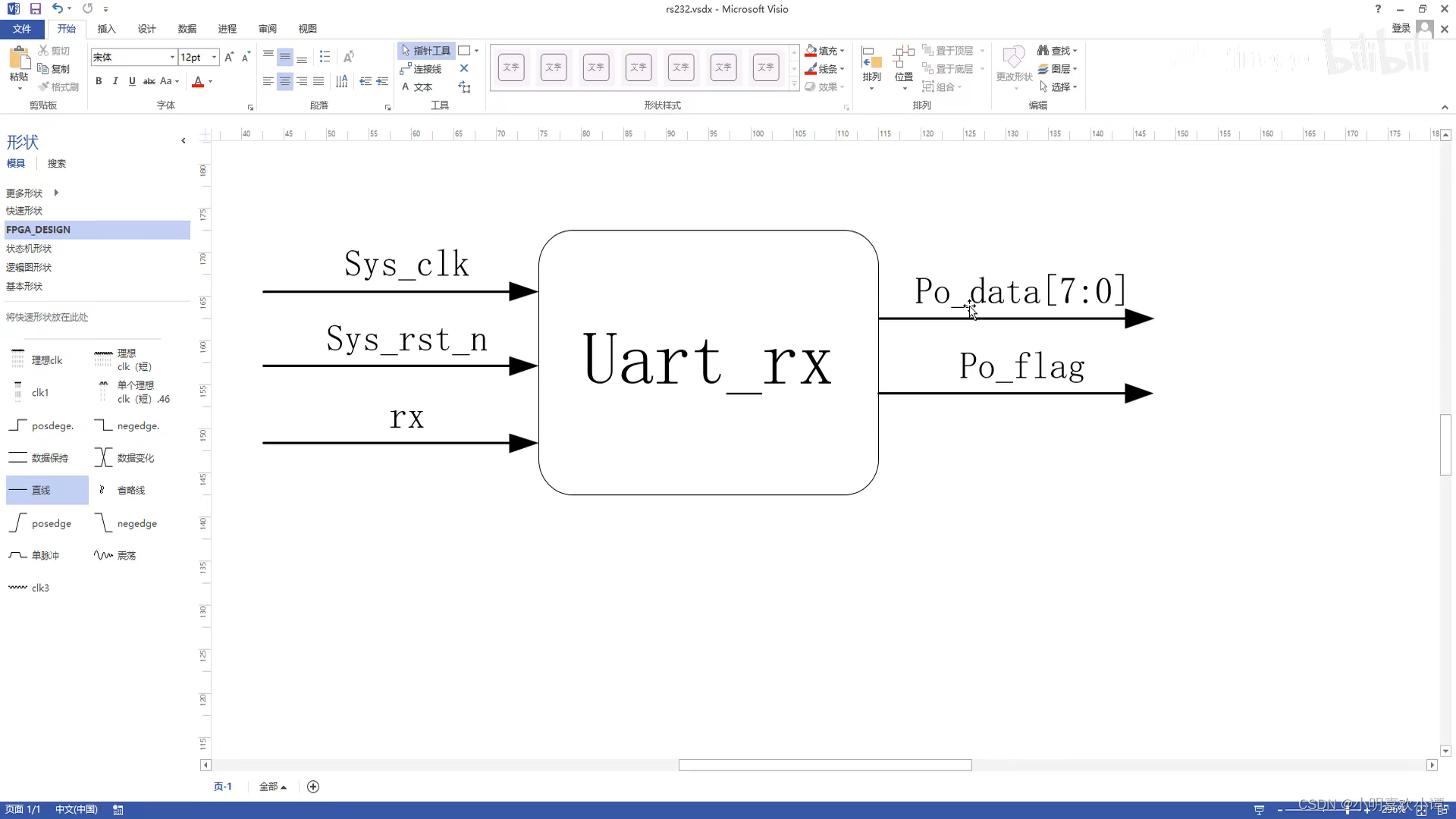The width and height of the screenshot is (1456, 819).
Task: Click the 粘贴 paste clipboard icon
Action: tap(19, 59)
